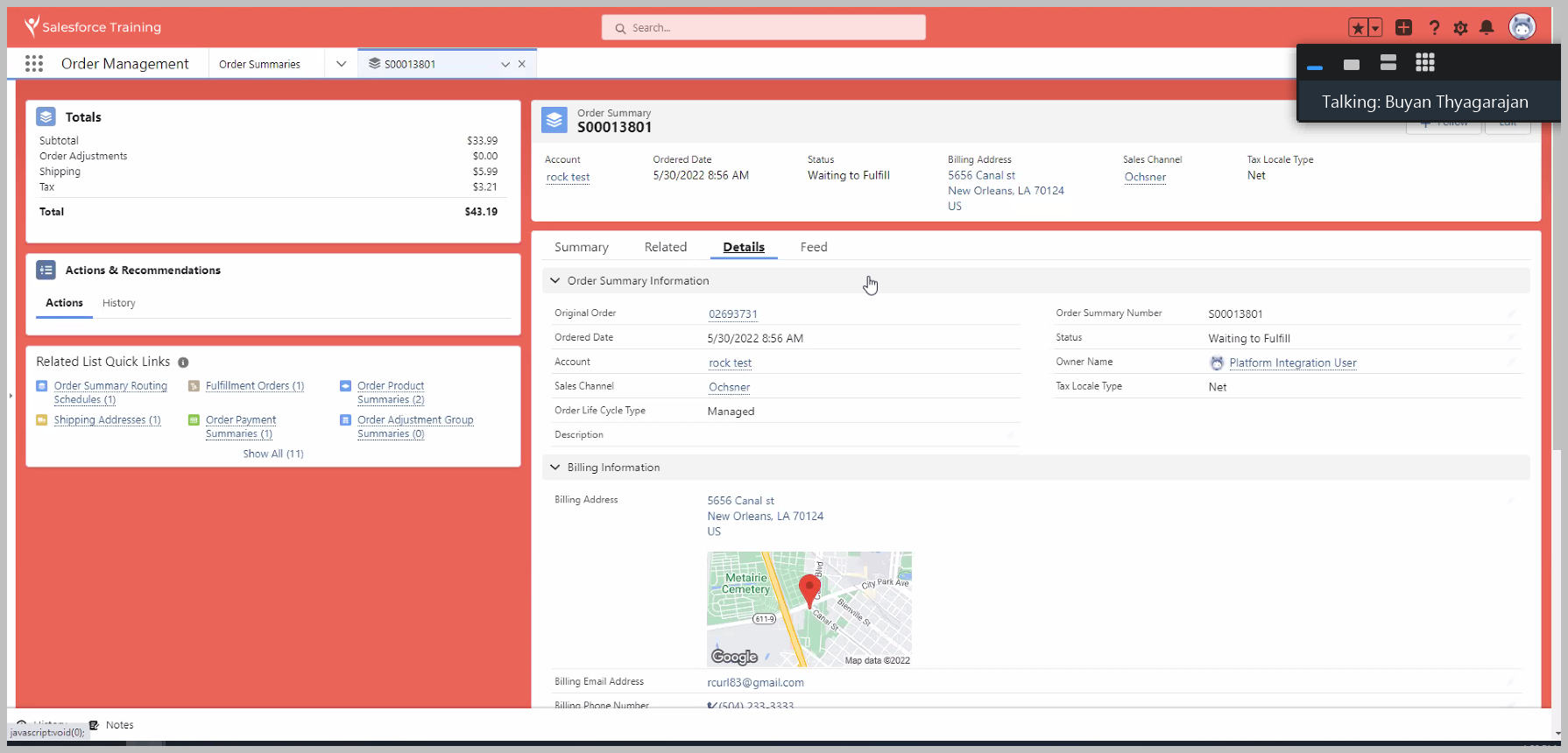Click the Favorites star icon
This screenshot has height=753, width=1568.
[x=1358, y=28]
